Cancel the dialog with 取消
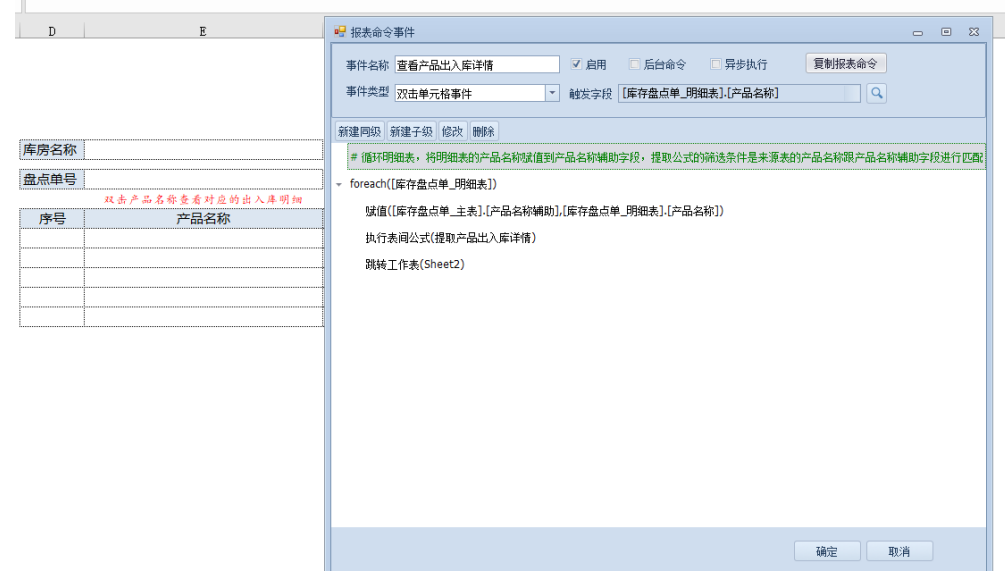1005x581 pixels. click(898, 551)
